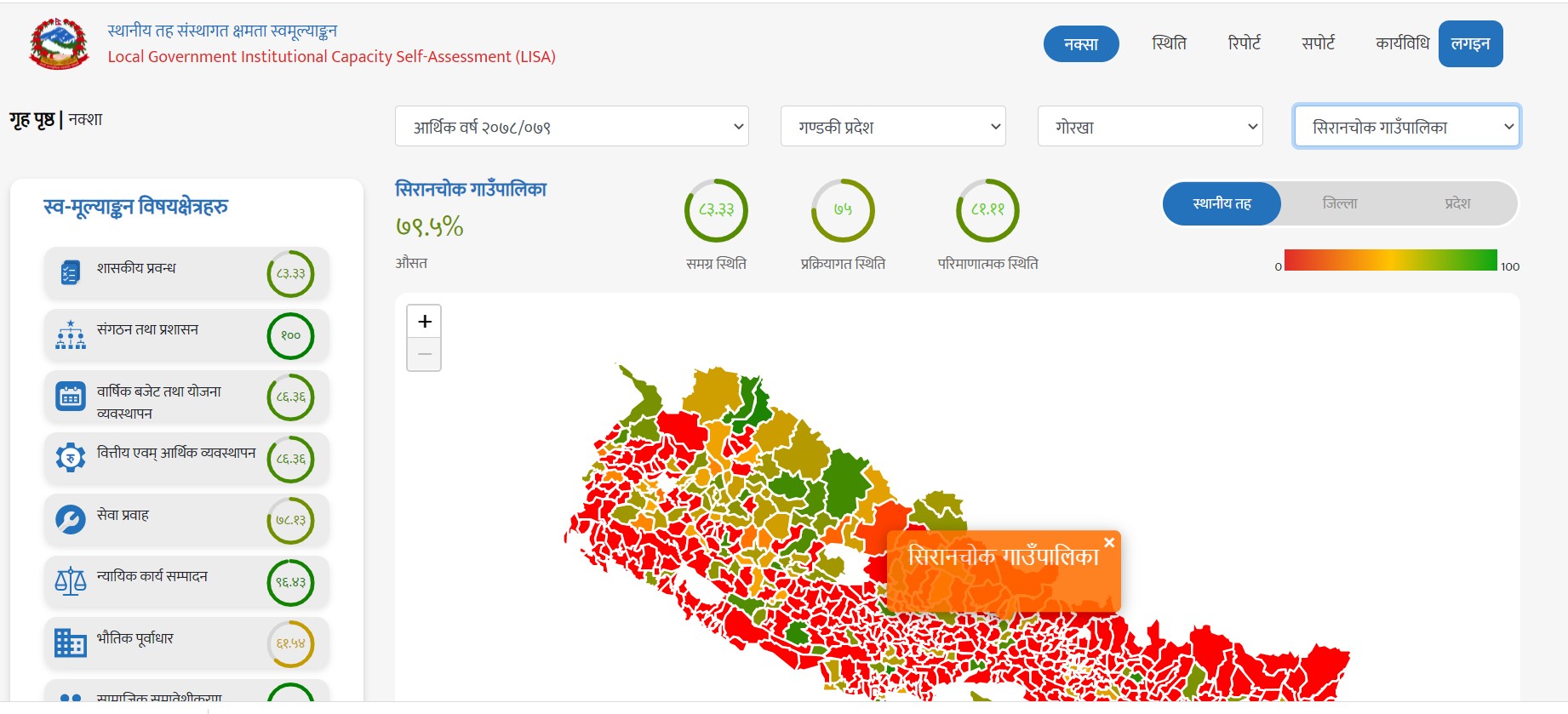This screenshot has height=714, width=1568.
Task: Click the लगइन button
Action: [x=1470, y=43]
